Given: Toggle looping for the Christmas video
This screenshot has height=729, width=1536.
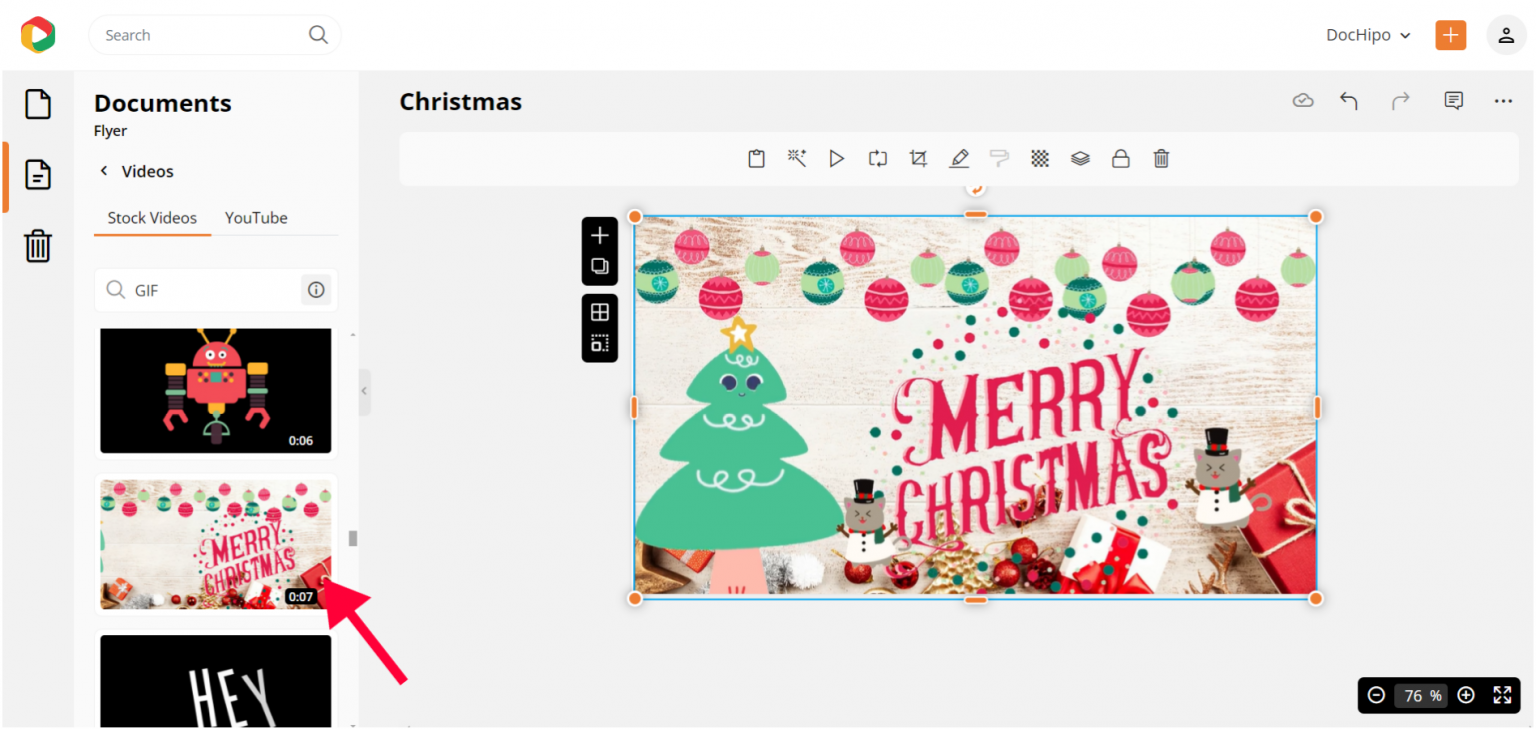Looking at the screenshot, I should (x=877, y=158).
